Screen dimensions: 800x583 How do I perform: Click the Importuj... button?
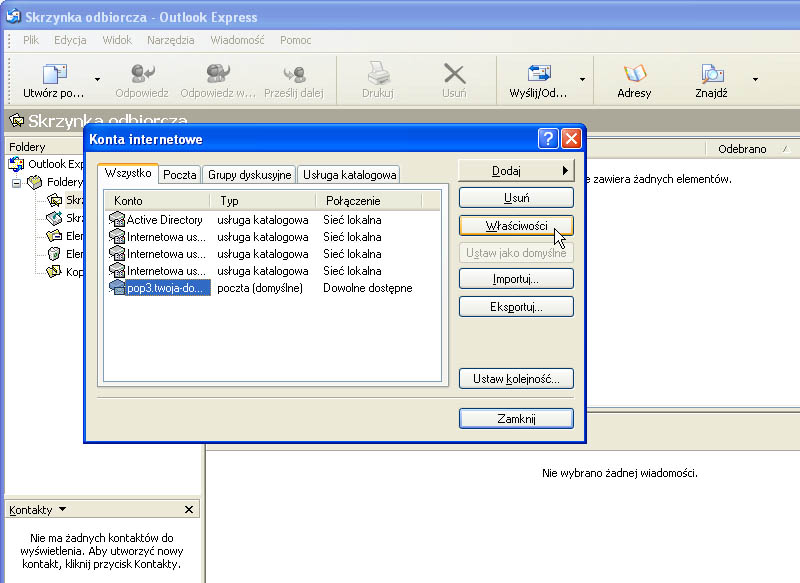(516, 279)
